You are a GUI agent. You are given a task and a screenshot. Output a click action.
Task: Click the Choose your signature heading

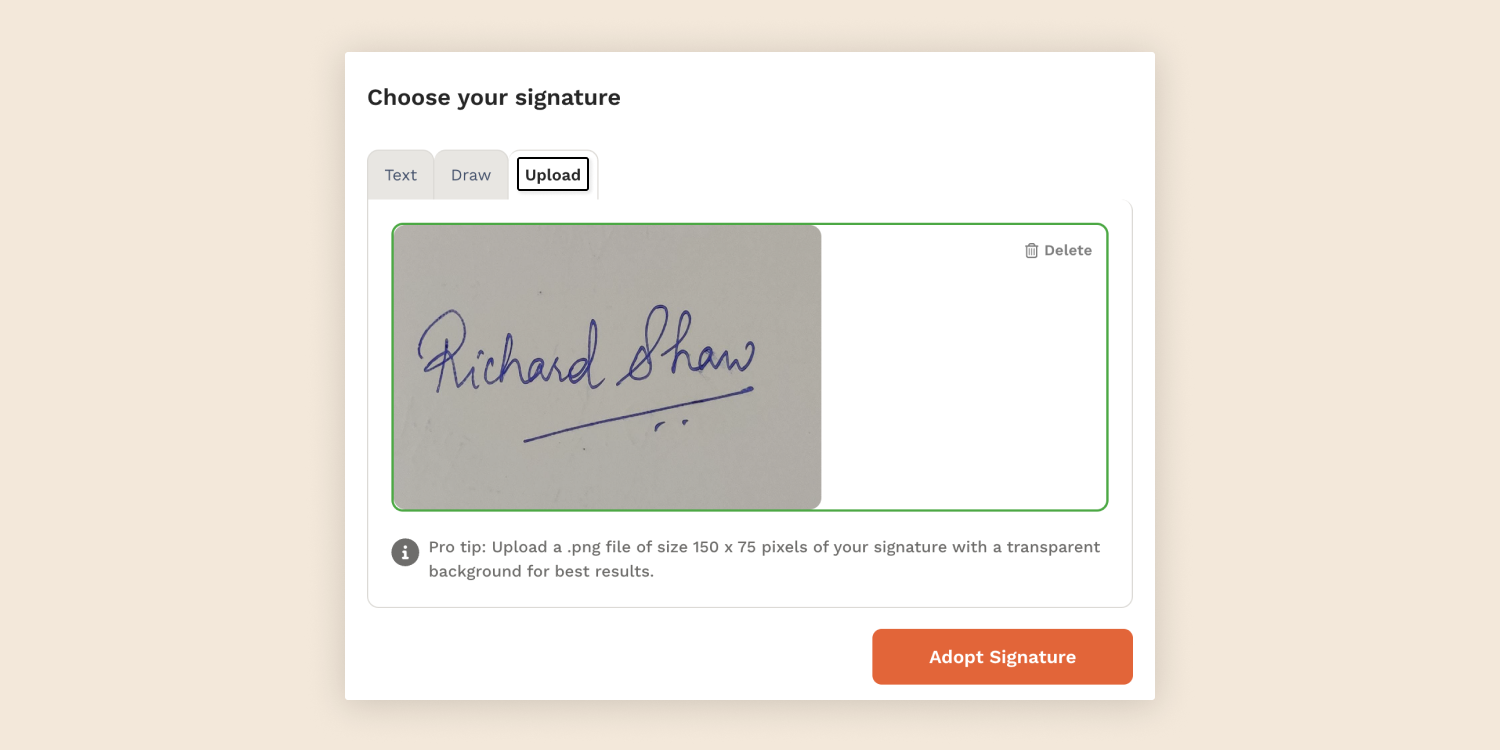(x=494, y=98)
